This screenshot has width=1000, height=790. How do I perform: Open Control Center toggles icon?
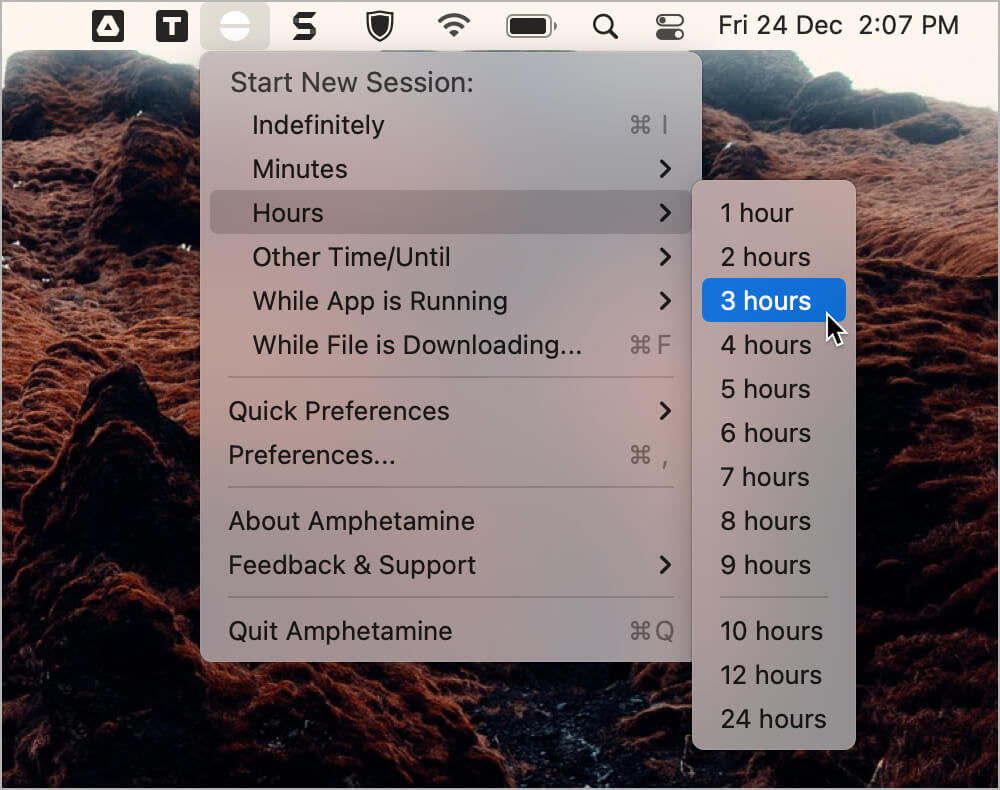pos(670,27)
